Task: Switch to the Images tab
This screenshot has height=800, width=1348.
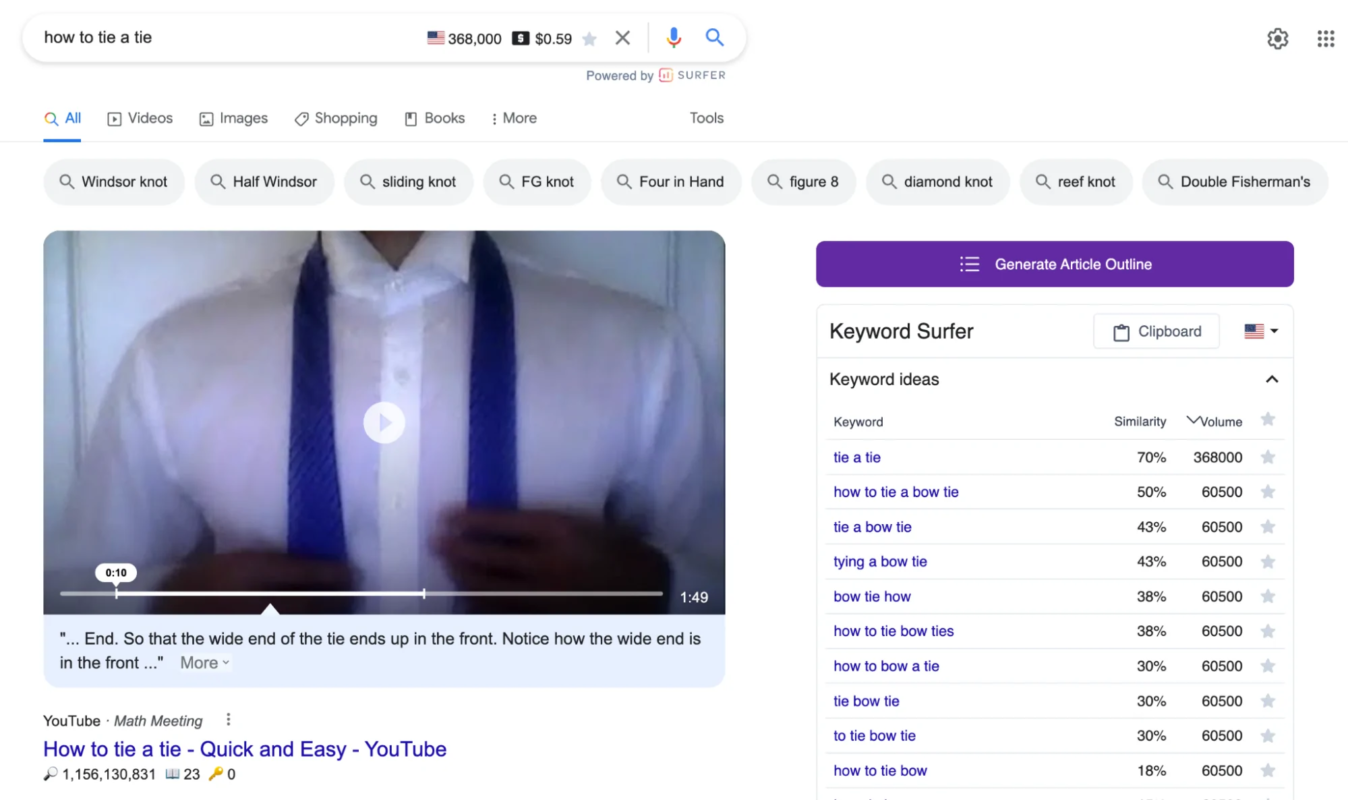Action: tap(233, 118)
